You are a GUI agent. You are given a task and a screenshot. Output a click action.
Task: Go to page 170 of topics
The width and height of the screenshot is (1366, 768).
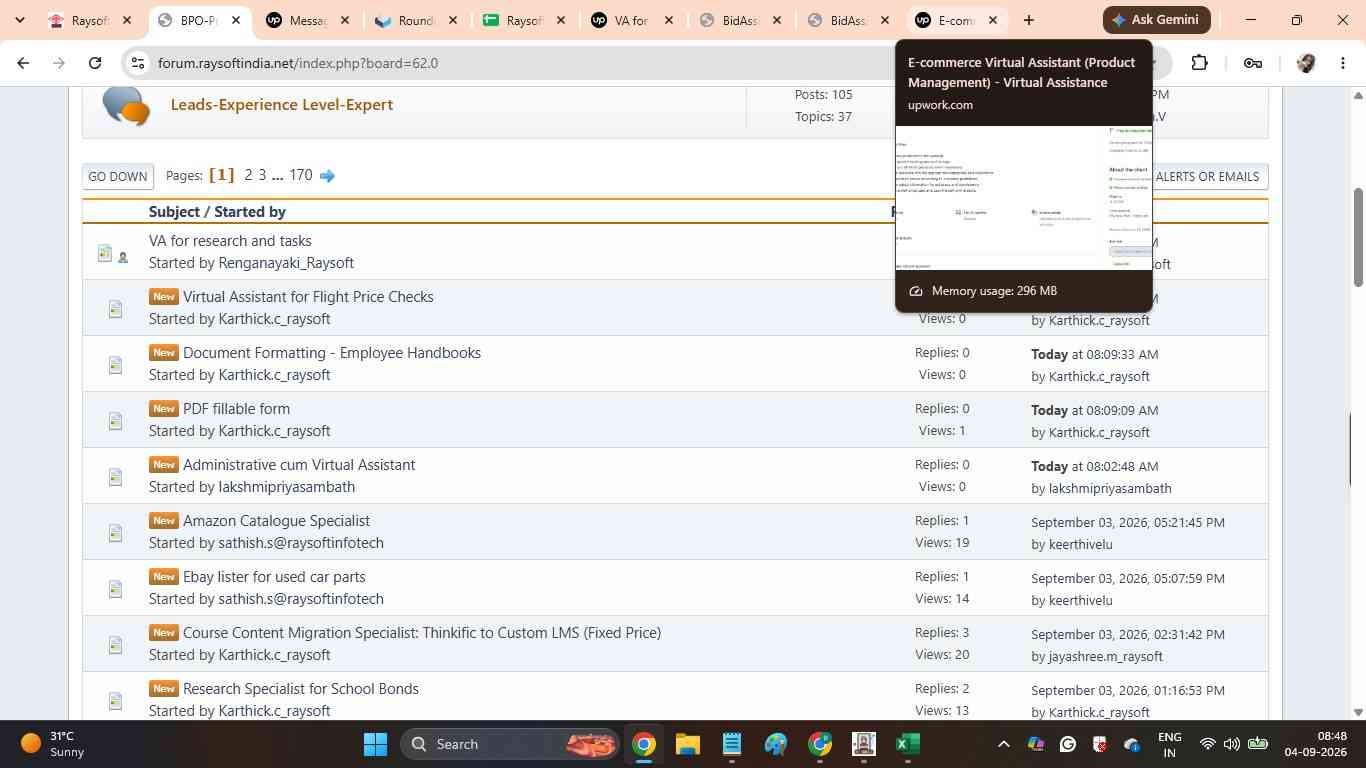[301, 175]
